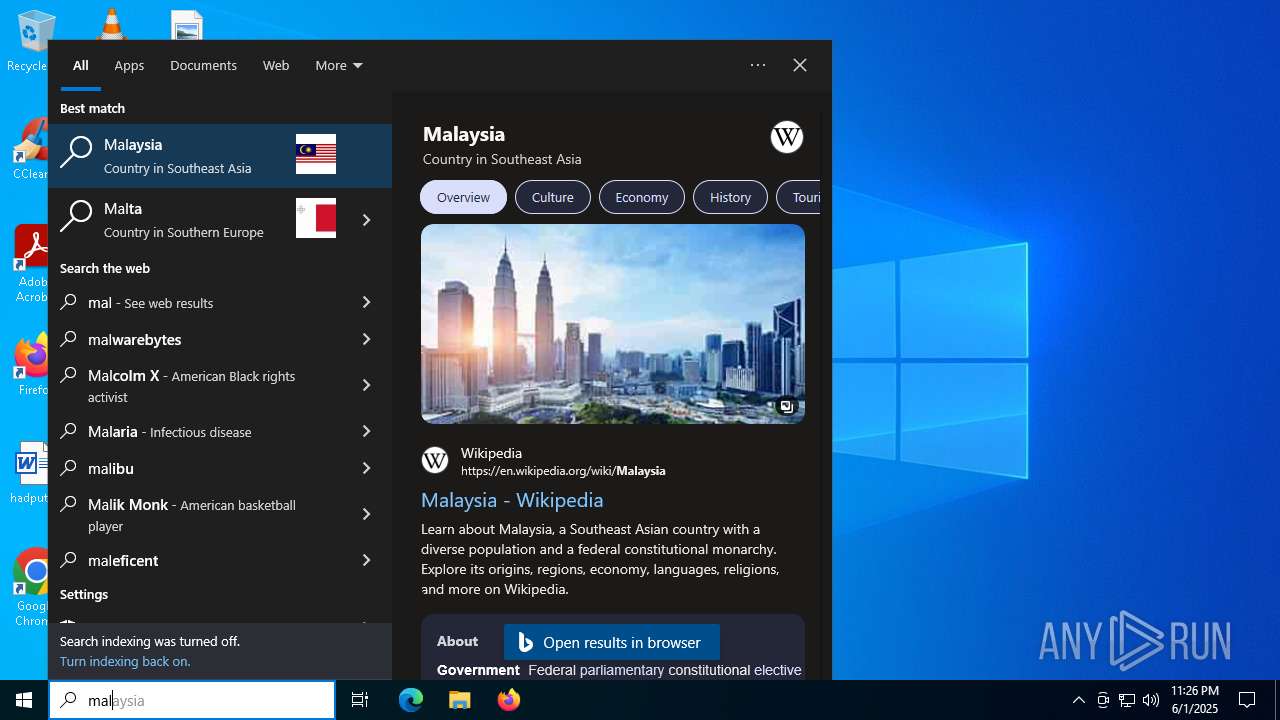Expand the Malik Monk suggestion arrow
The image size is (1280, 720).
click(366, 514)
